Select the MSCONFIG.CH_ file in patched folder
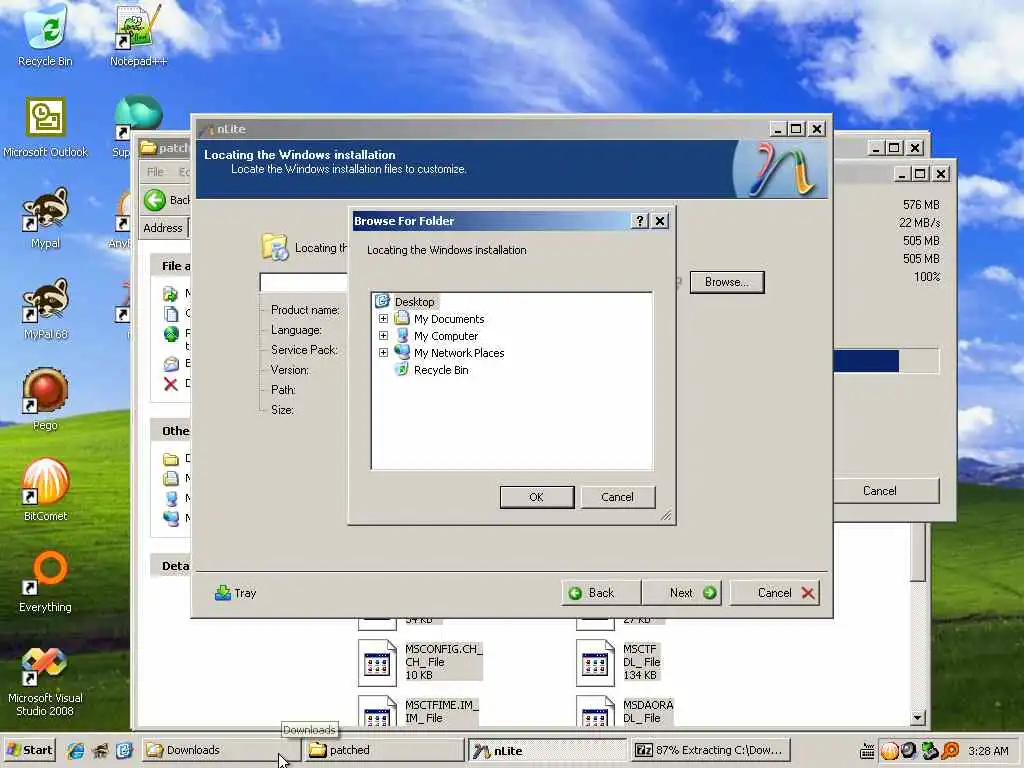The image size is (1024, 768). click(421, 662)
